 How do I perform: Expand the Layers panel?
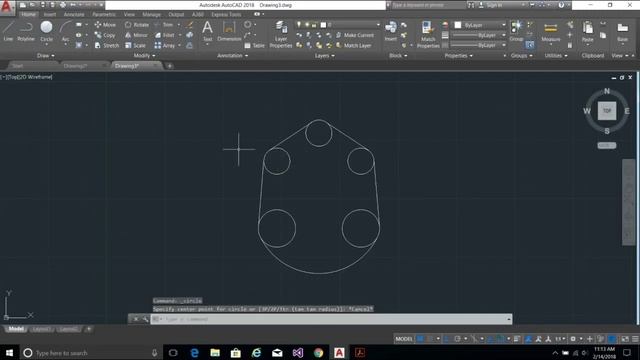pyautogui.click(x=324, y=56)
